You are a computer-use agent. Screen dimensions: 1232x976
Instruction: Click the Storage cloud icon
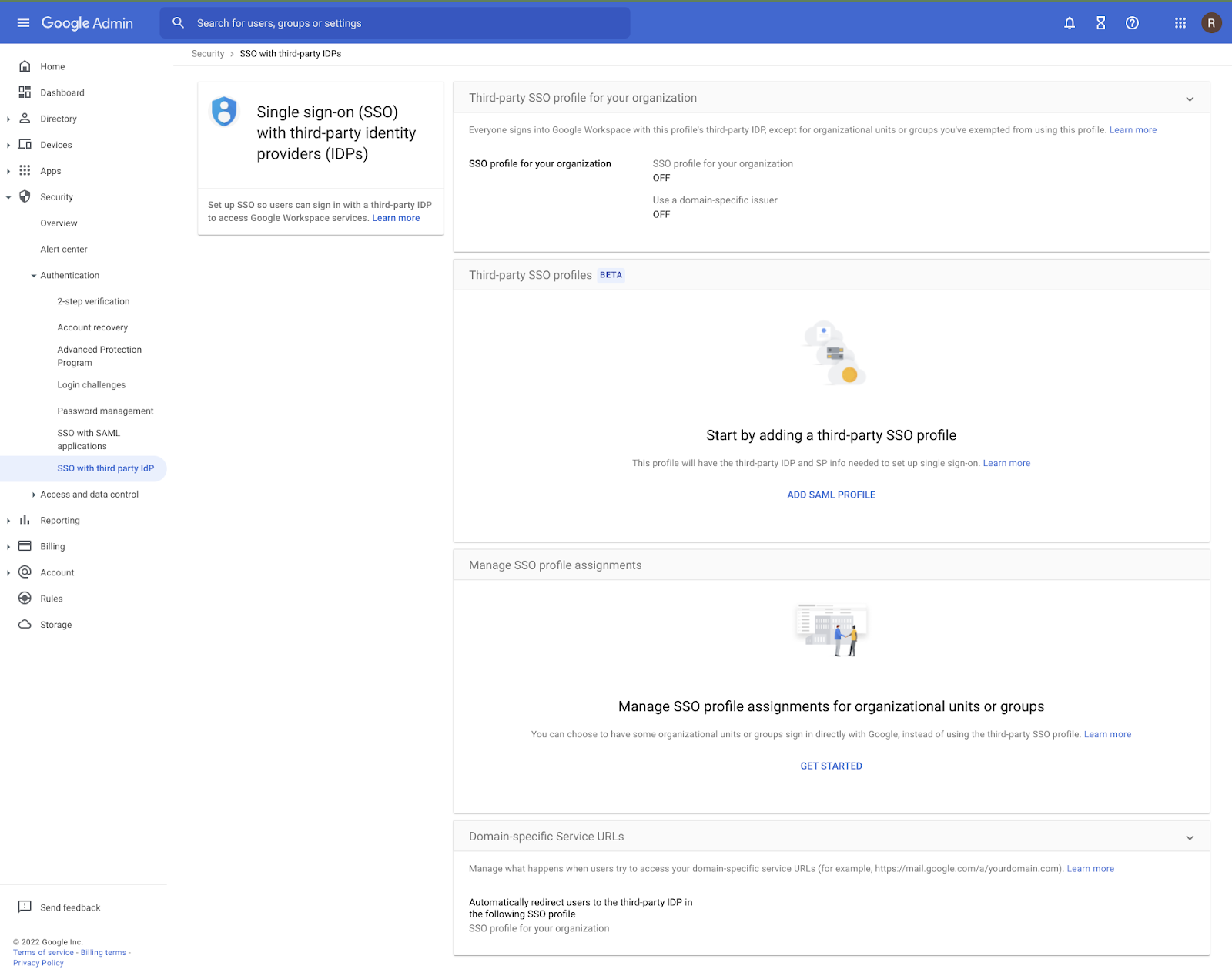pyautogui.click(x=25, y=625)
